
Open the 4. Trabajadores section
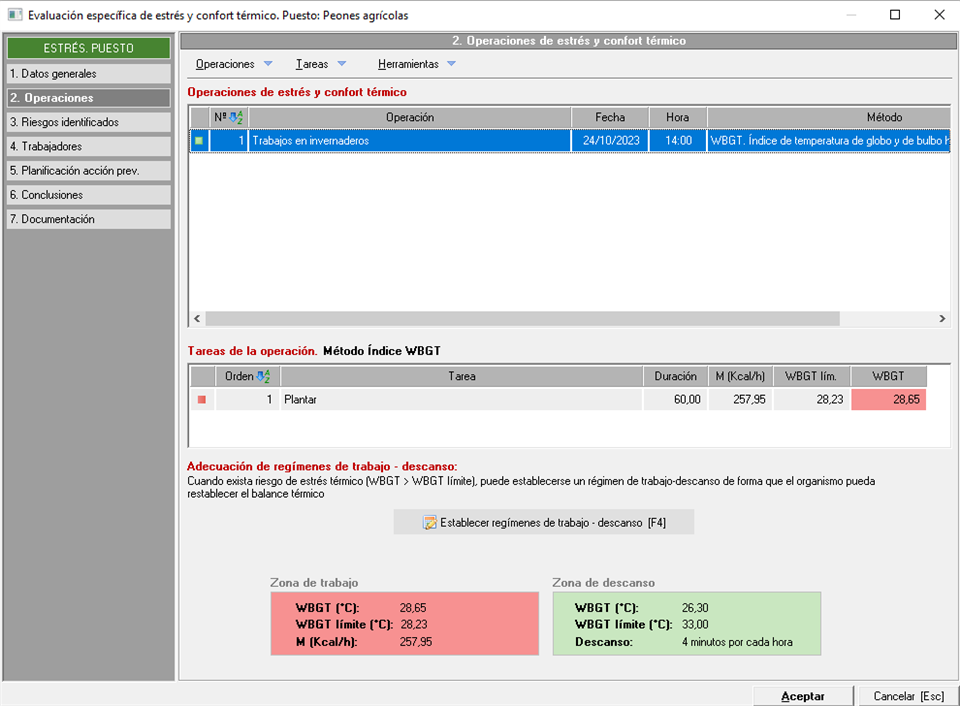pyautogui.click(x=88, y=146)
